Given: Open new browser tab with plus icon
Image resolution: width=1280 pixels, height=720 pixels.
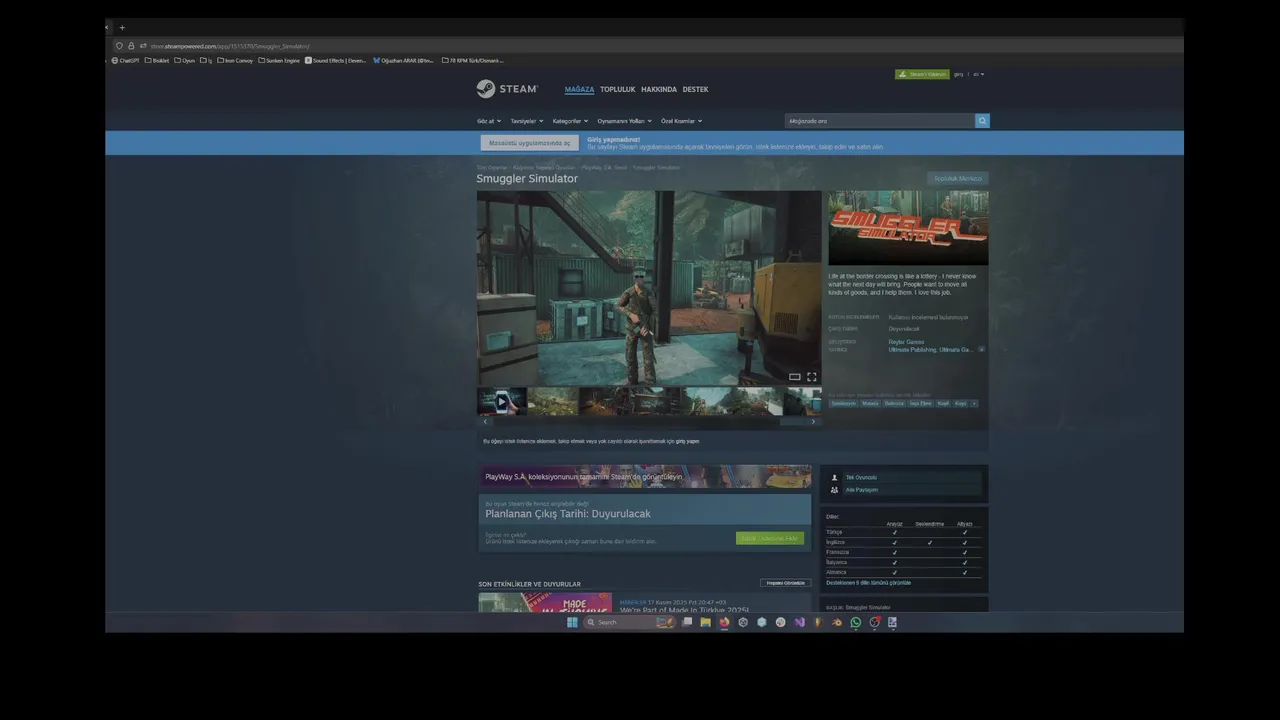Looking at the screenshot, I should tap(122, 27).
